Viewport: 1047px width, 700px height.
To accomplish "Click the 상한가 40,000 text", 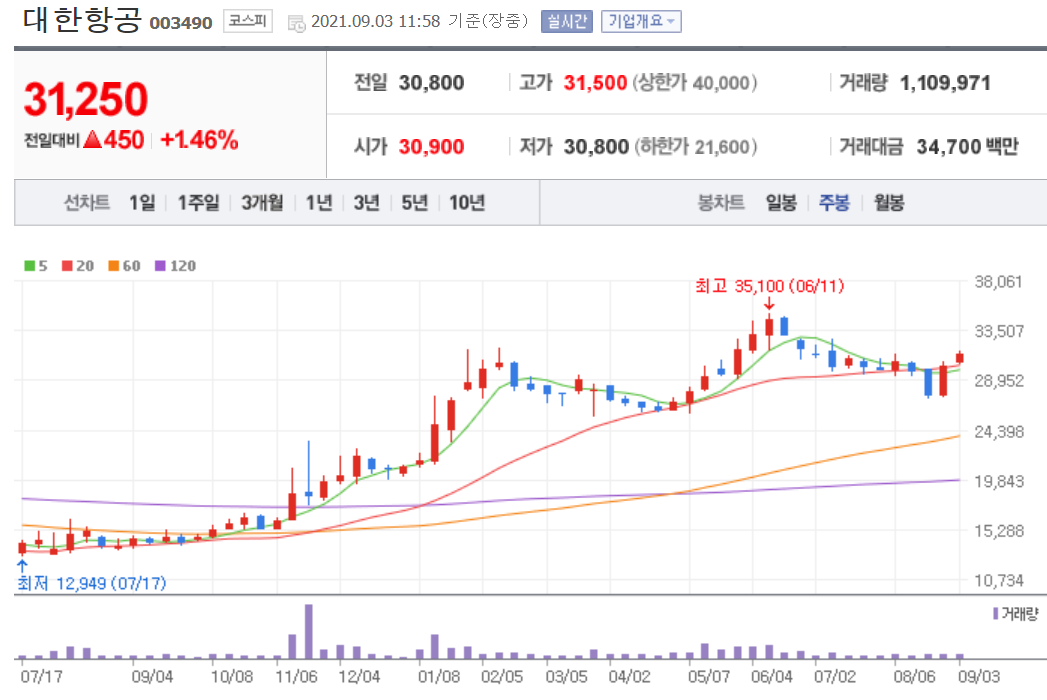I will [x=694, y=83].
